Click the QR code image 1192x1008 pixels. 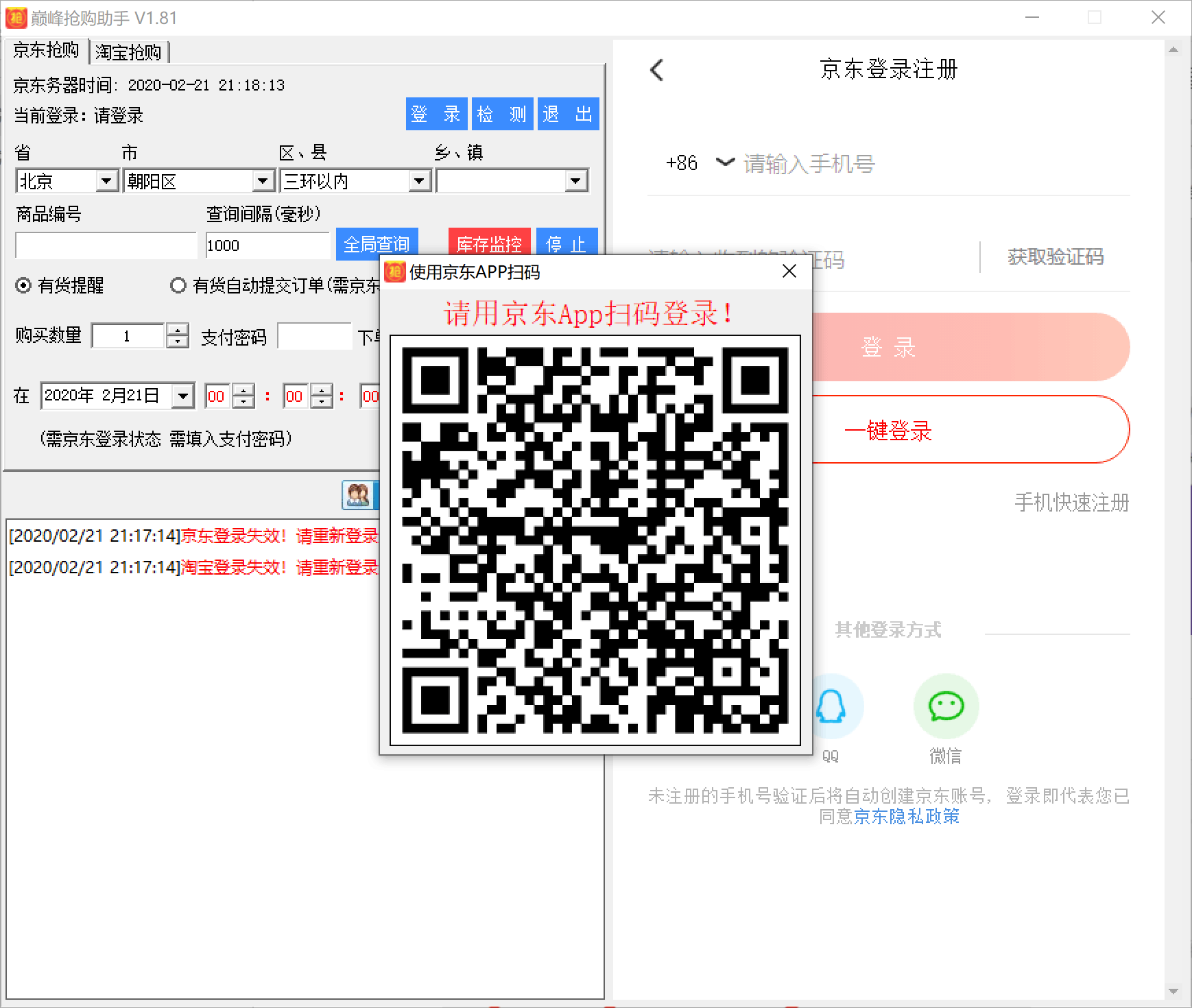coord(595,540)
